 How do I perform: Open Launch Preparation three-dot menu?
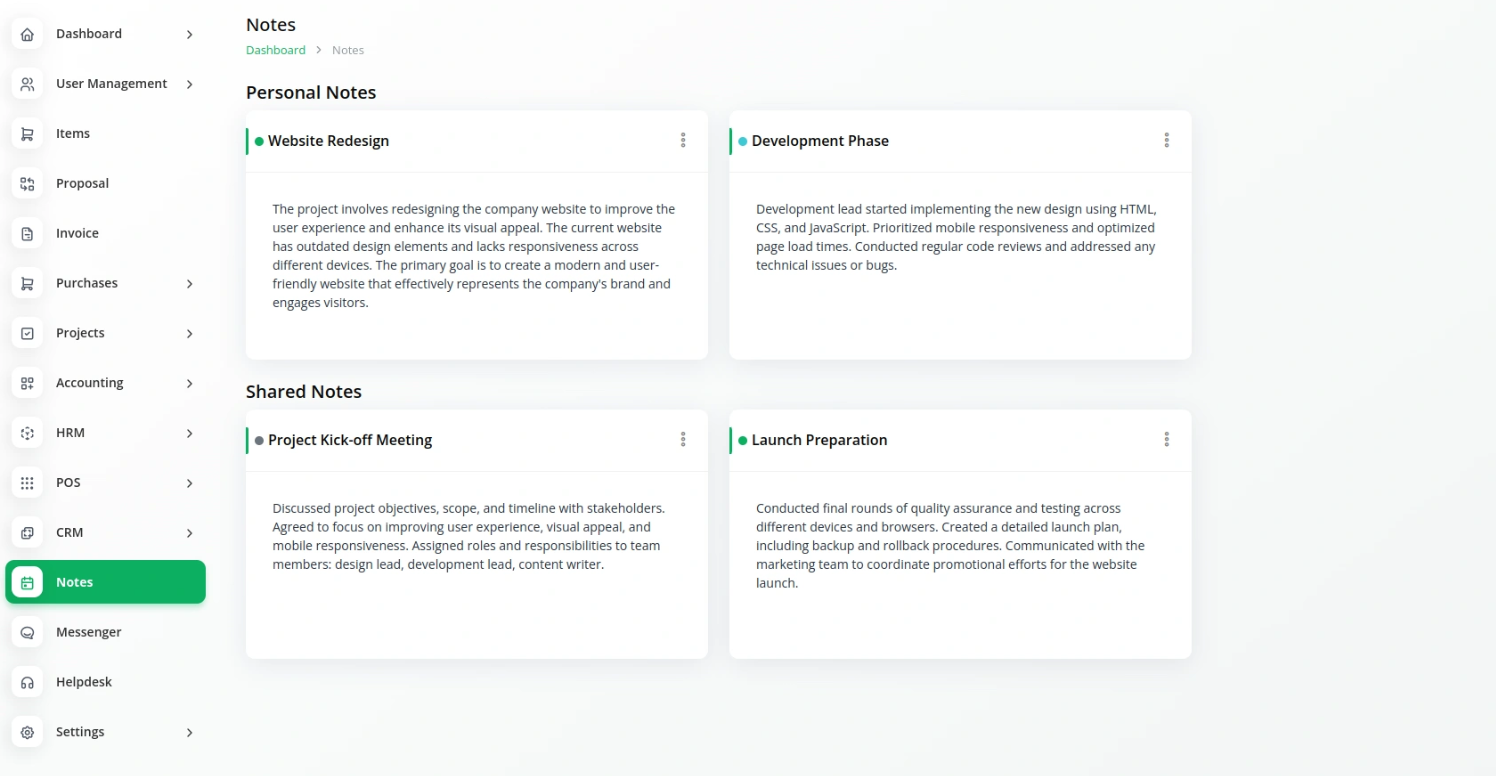pos(1166,440)
